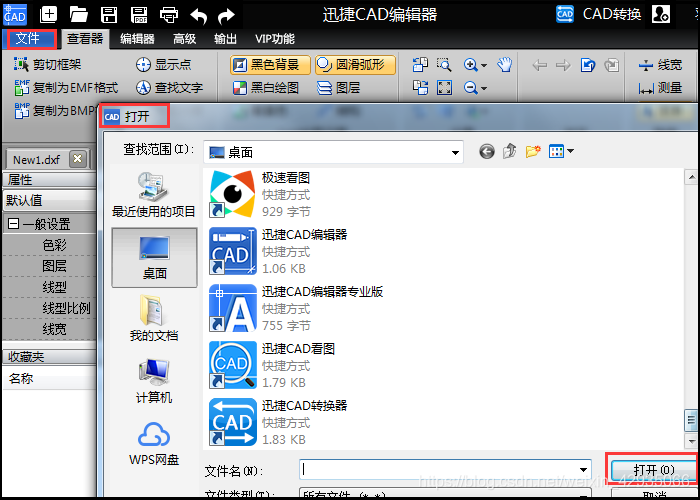The height and width of the screenshot is (500, 700).
Task: Toggle the 圆滑弧形 smooth arcs option
Action: pyautogui.click(x=355, y=65)
